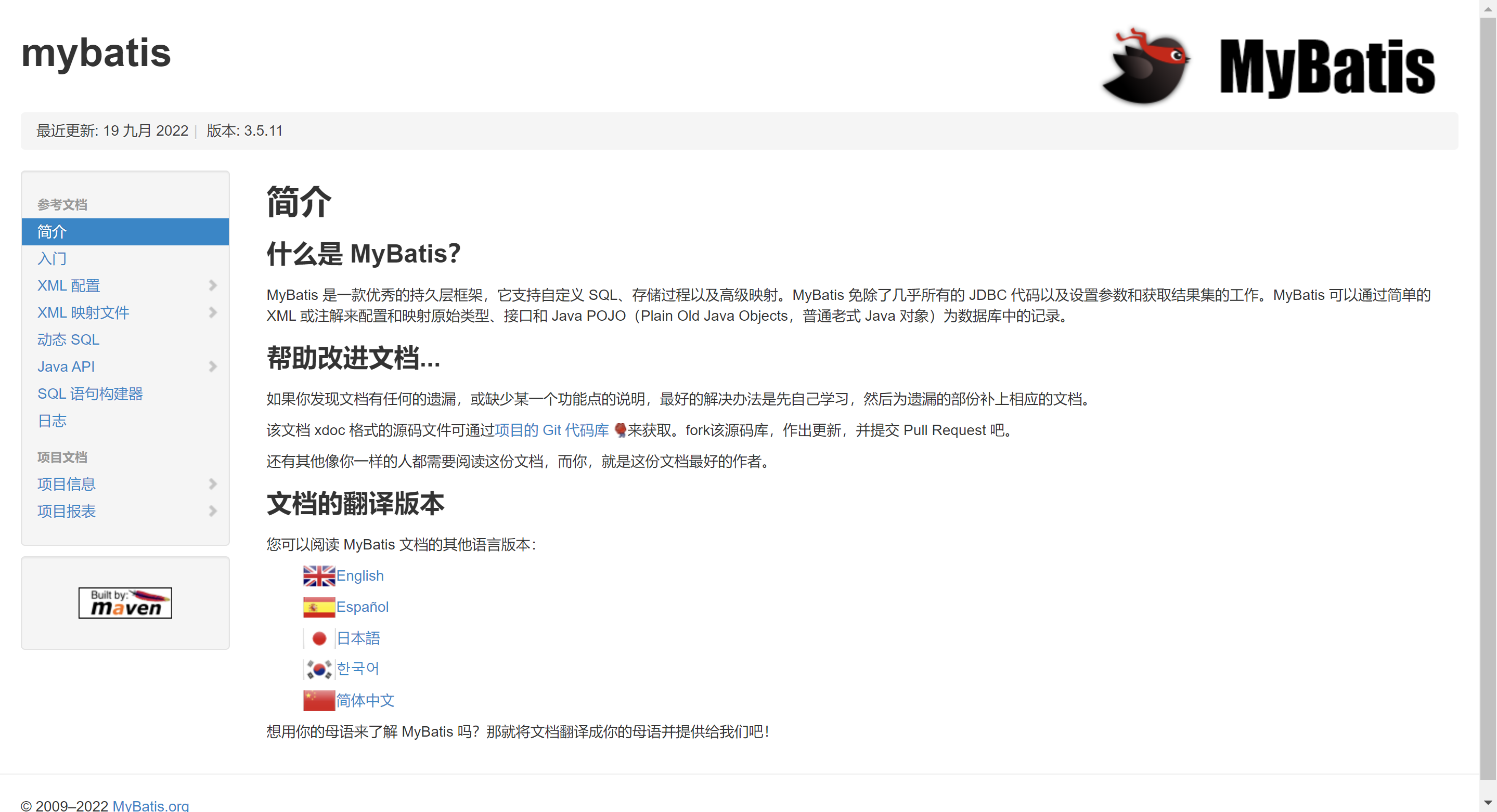Click the Japanese flag icon

pyautogui.click(x=318, y=638)
